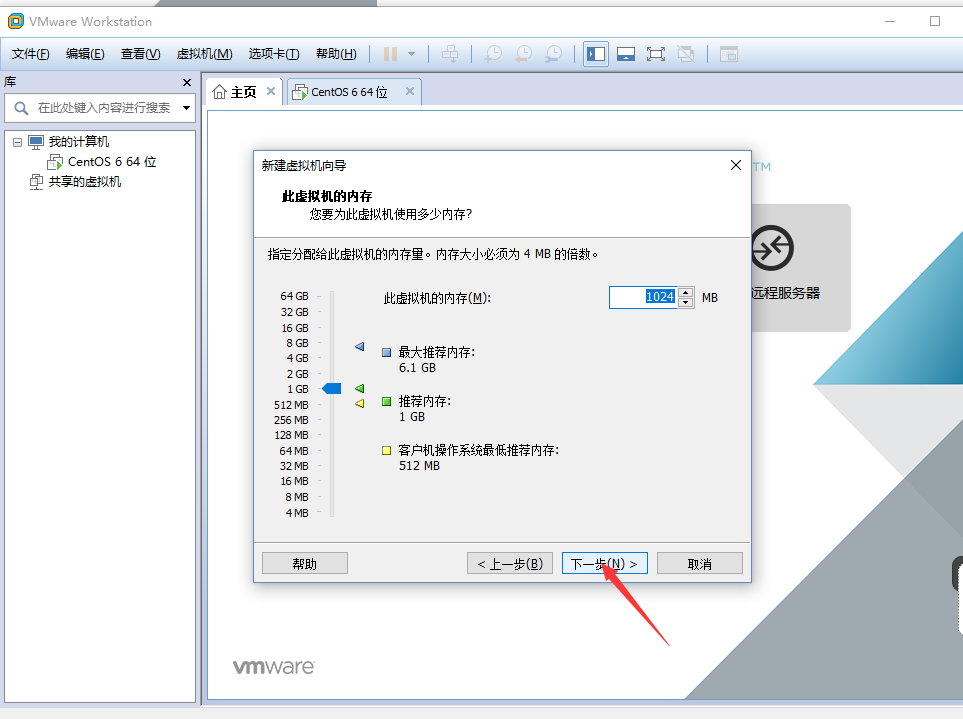The width and height of the screenshot is (963, 719).
Task: Minimize the VMware Workstation window
Action: tap(890, 21)
